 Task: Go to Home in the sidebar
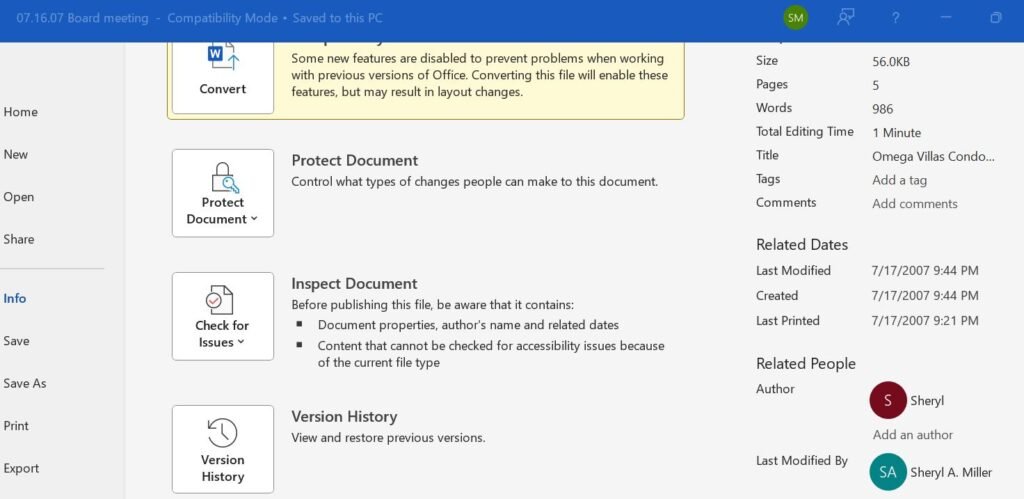click(x=21, y=112)
